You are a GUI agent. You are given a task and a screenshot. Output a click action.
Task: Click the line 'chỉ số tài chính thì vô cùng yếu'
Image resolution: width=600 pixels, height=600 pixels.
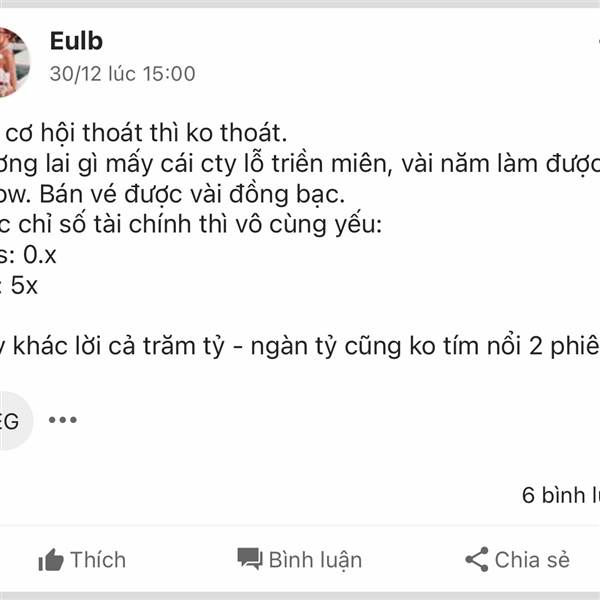tap(200, 224)
